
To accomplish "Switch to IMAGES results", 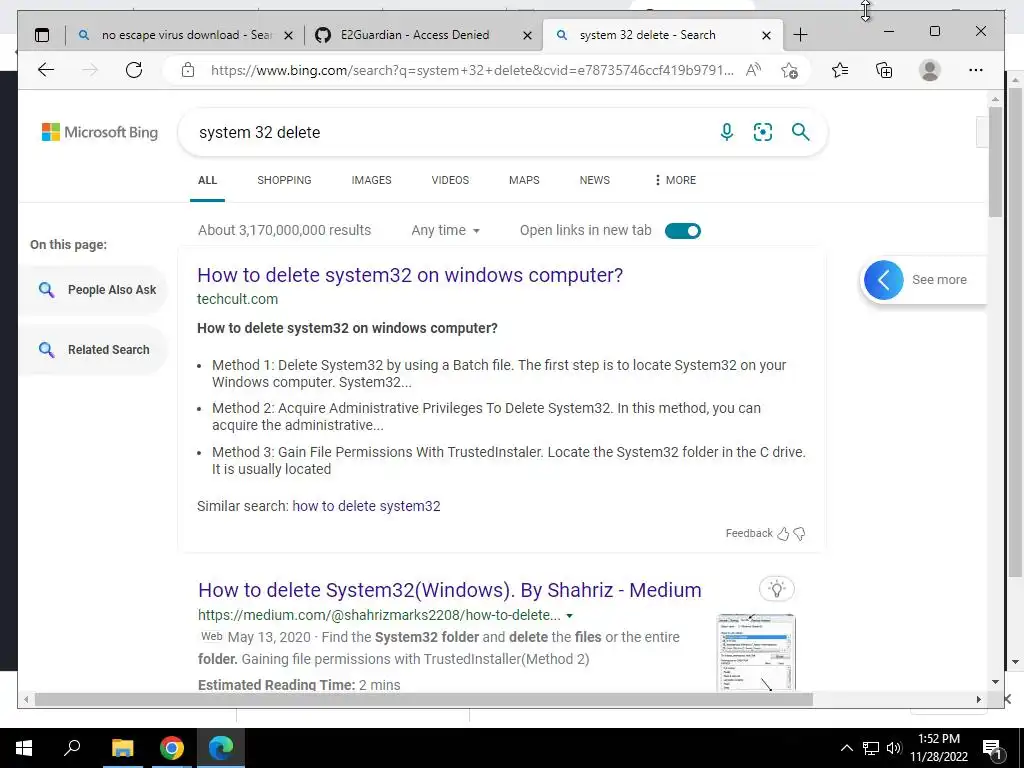I will pyautogui.click(x=372, y=180).
